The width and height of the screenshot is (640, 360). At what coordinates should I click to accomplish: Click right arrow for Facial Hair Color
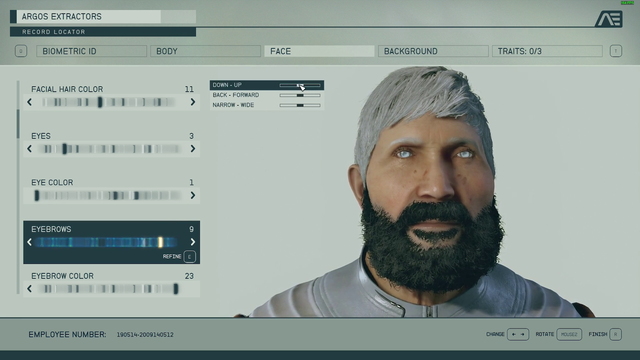coord(193,102)
